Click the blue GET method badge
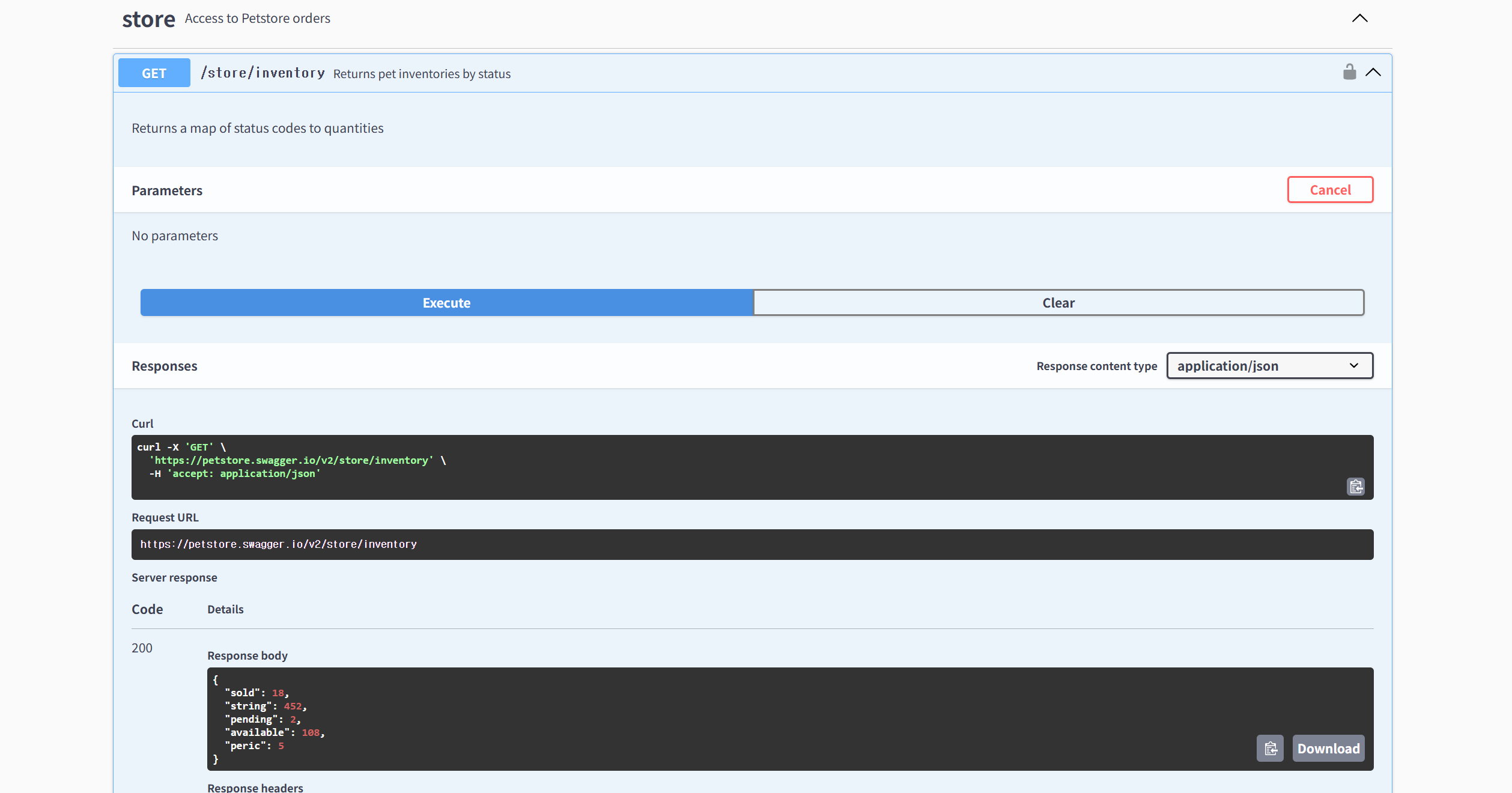This screenshot has width=1512, height=793. [x=154, y=73]
